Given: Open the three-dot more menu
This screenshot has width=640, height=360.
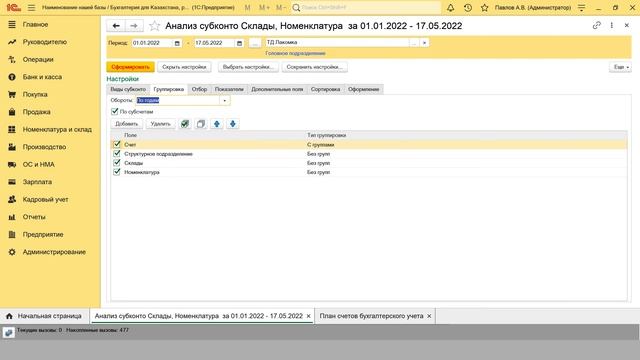Looking at the screenshot, I should [611, 25].
